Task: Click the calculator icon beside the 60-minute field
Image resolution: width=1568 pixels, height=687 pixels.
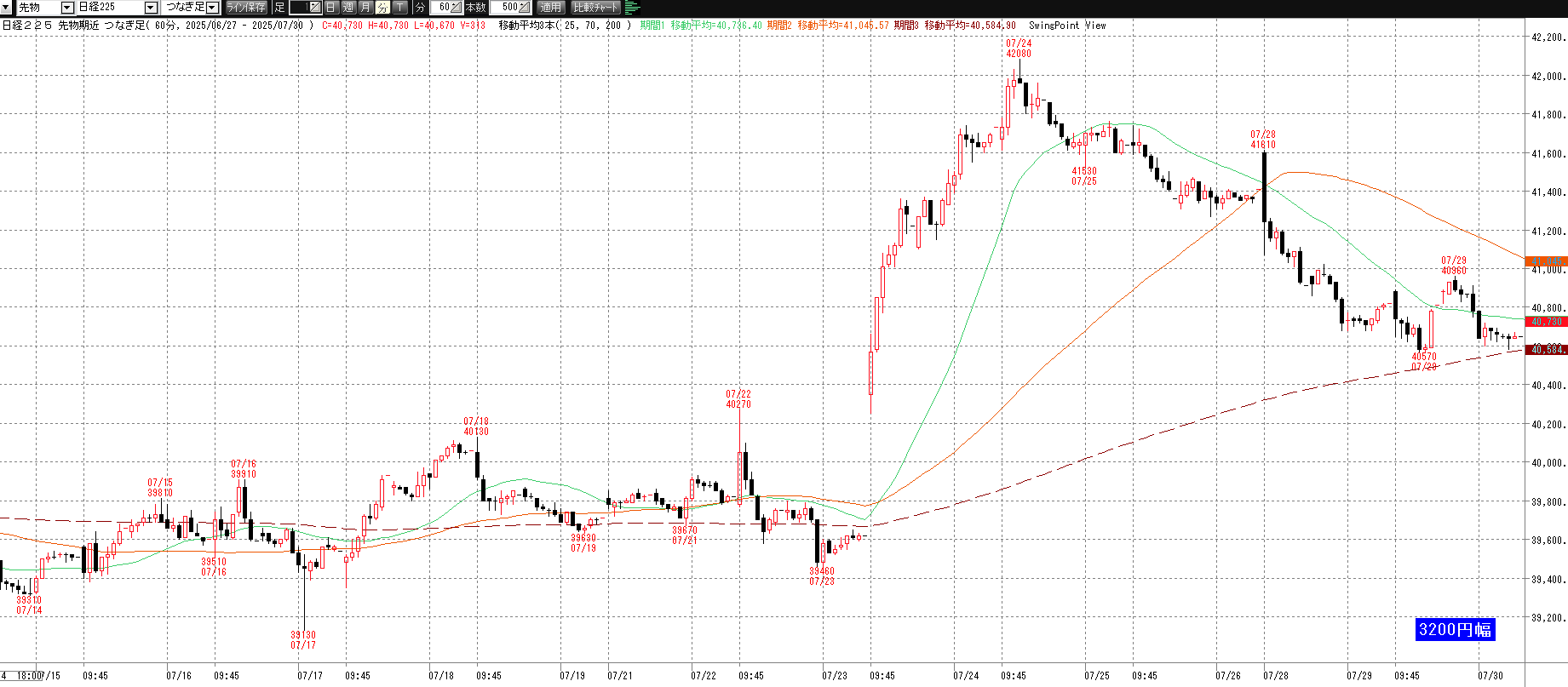Action: click(x=456, y=8)
